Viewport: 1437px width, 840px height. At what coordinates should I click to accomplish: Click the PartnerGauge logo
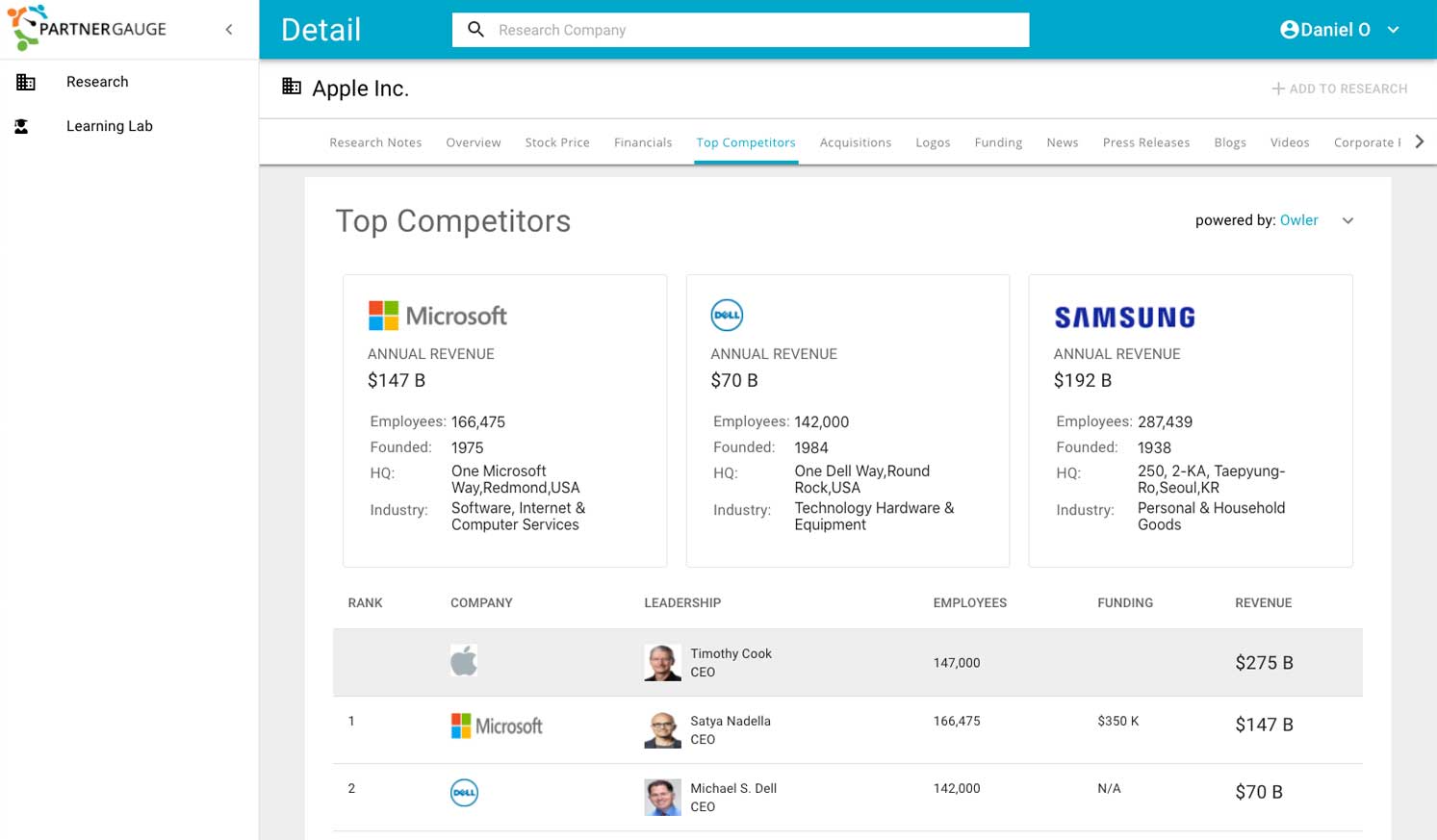tap(87, 29)
